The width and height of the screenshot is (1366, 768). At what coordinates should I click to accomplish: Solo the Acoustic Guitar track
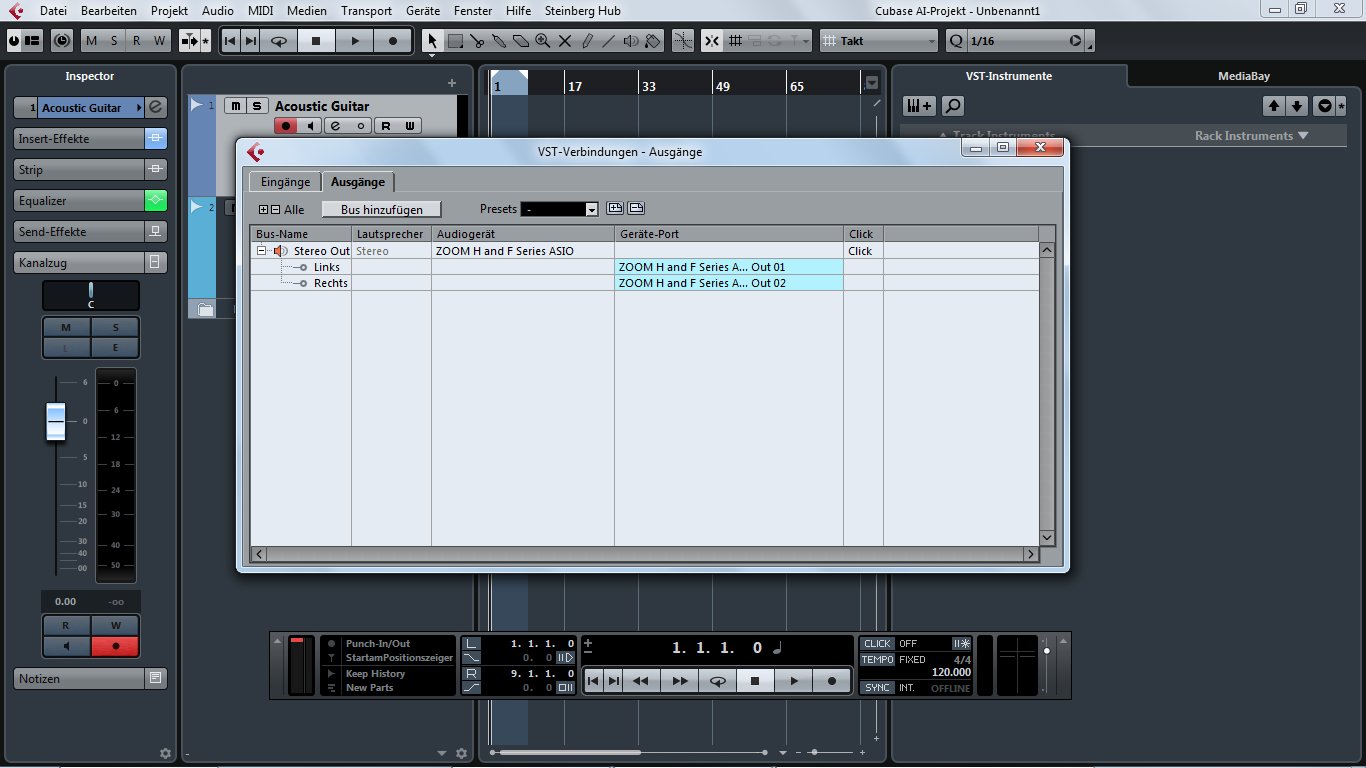[257, 106]
